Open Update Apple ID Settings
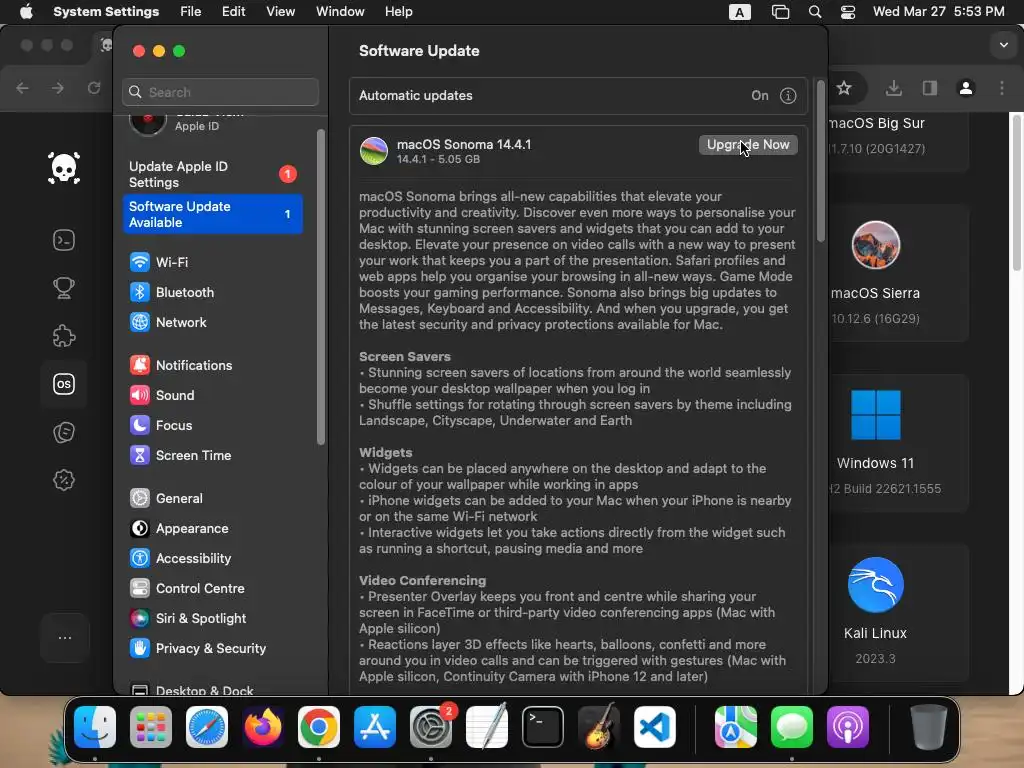The width and height of the screenshot is (1024, 768). pos(212,174)
